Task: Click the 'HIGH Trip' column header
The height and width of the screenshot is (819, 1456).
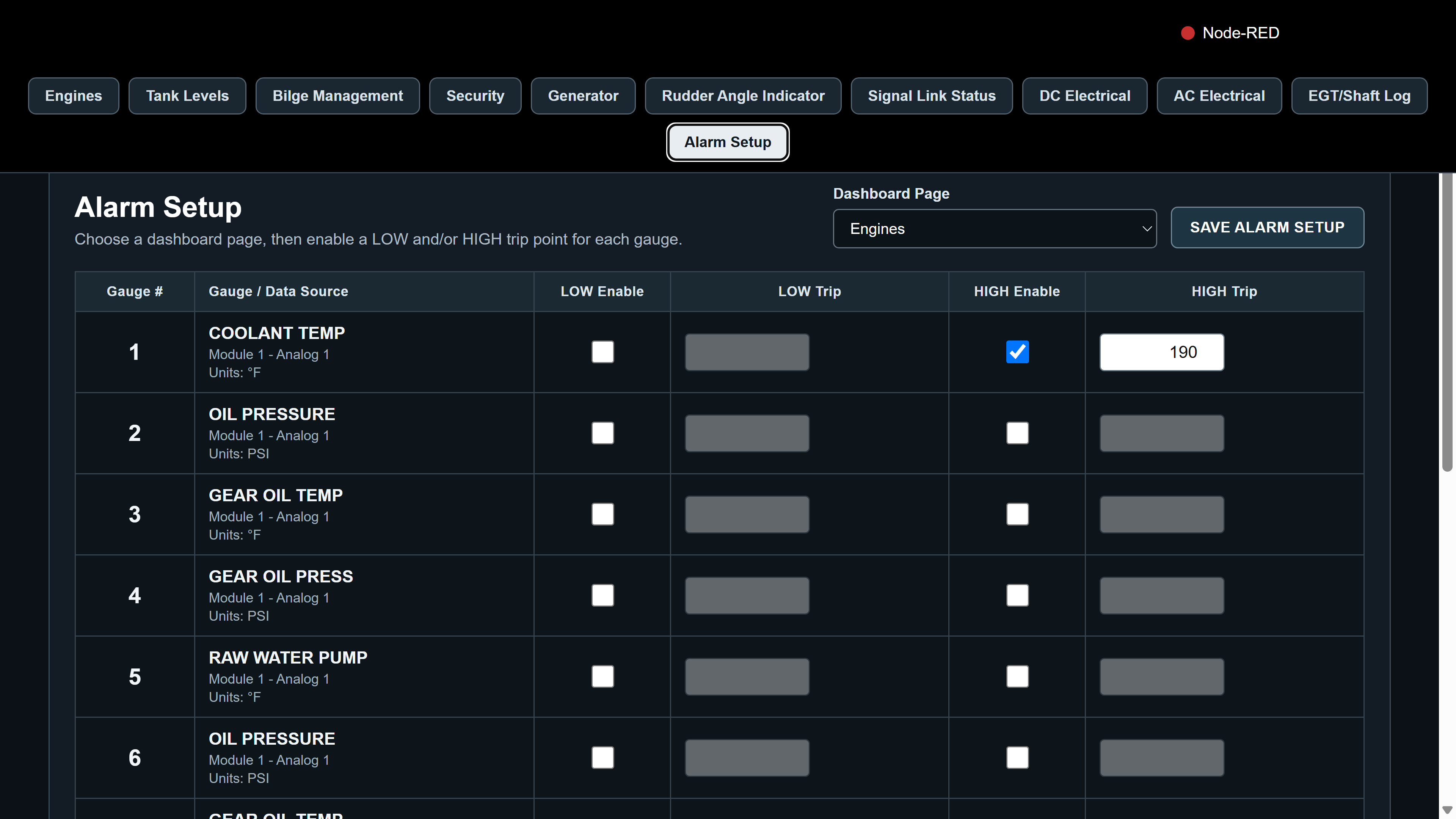Action: tap(1224, 291)
